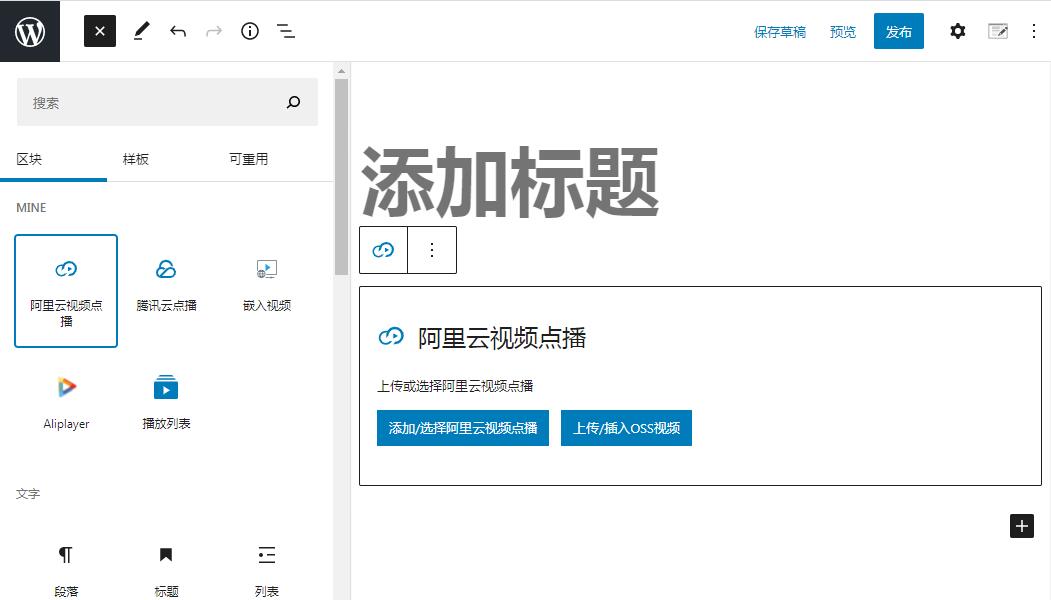Click the scrollbar up arrow
The width and height of the screenshot is (1051, 600).
(341, 70)
